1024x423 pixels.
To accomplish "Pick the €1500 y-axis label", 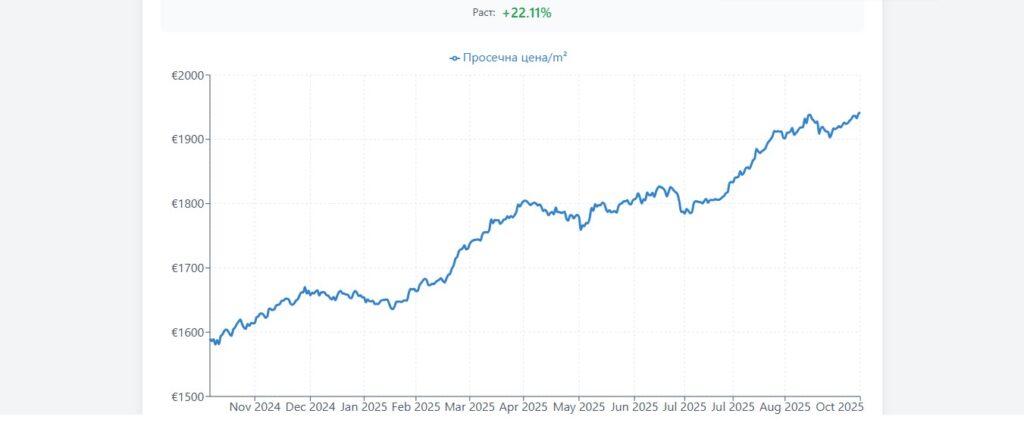I will pos(187,397).
